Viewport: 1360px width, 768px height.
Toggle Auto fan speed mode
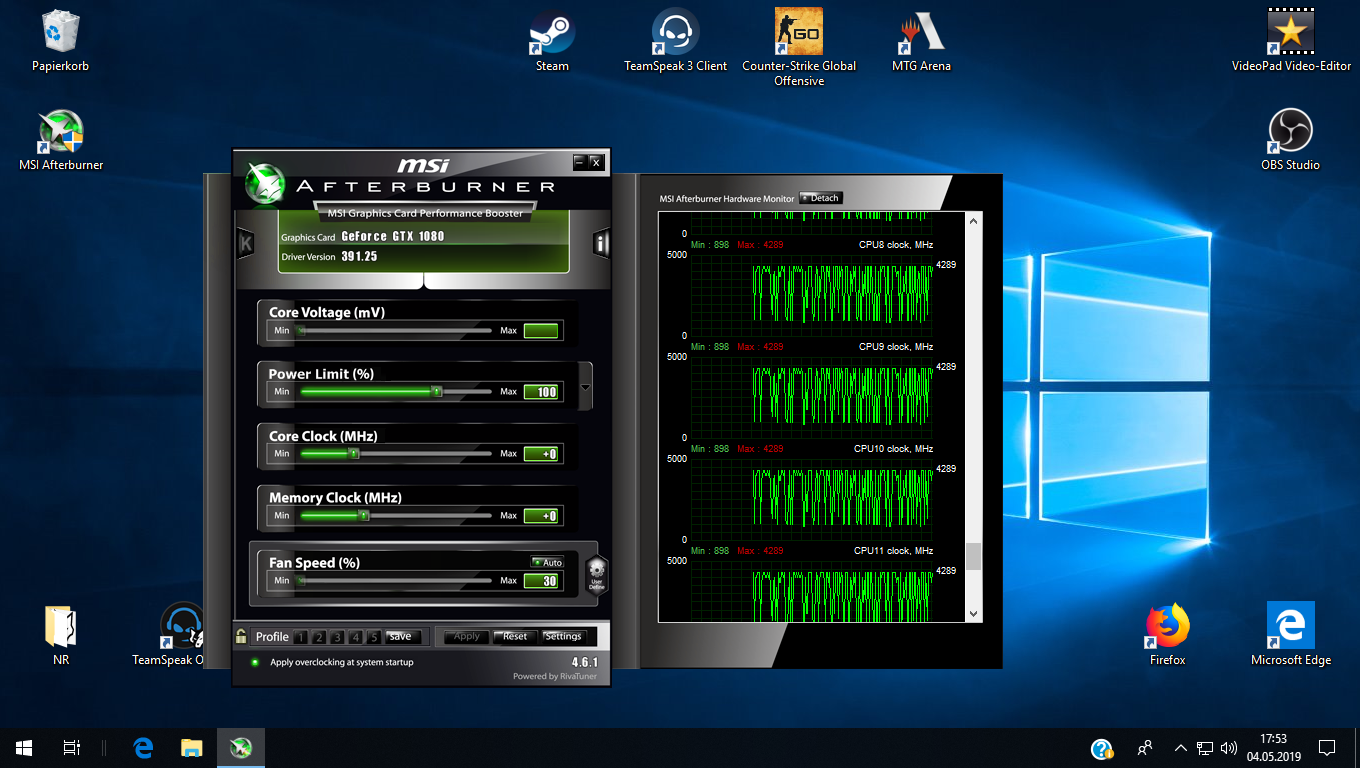(x=548, y=562)
